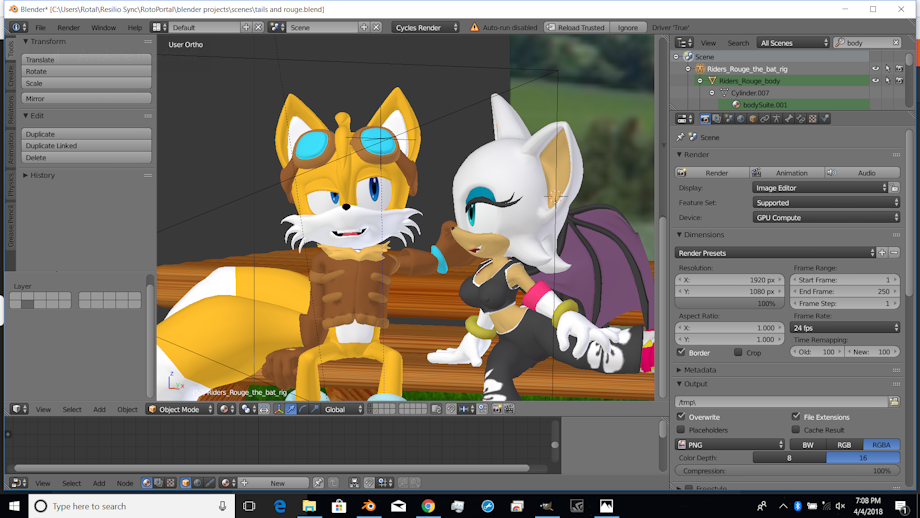Open the Render Presets dropdown
This screenshot has height=518, width=920.
click(775, 253)
